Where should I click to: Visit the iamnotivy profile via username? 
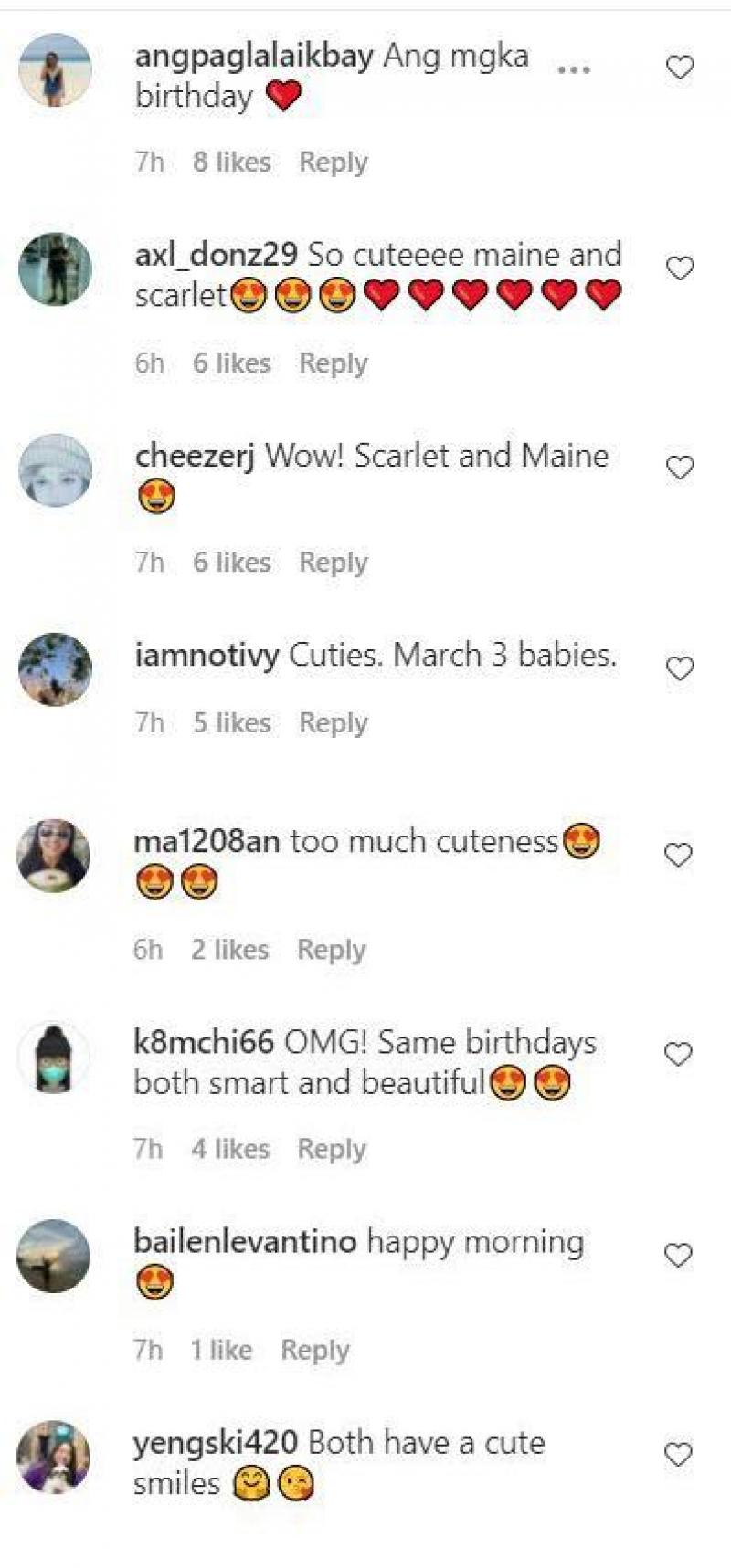coord(207,656)
